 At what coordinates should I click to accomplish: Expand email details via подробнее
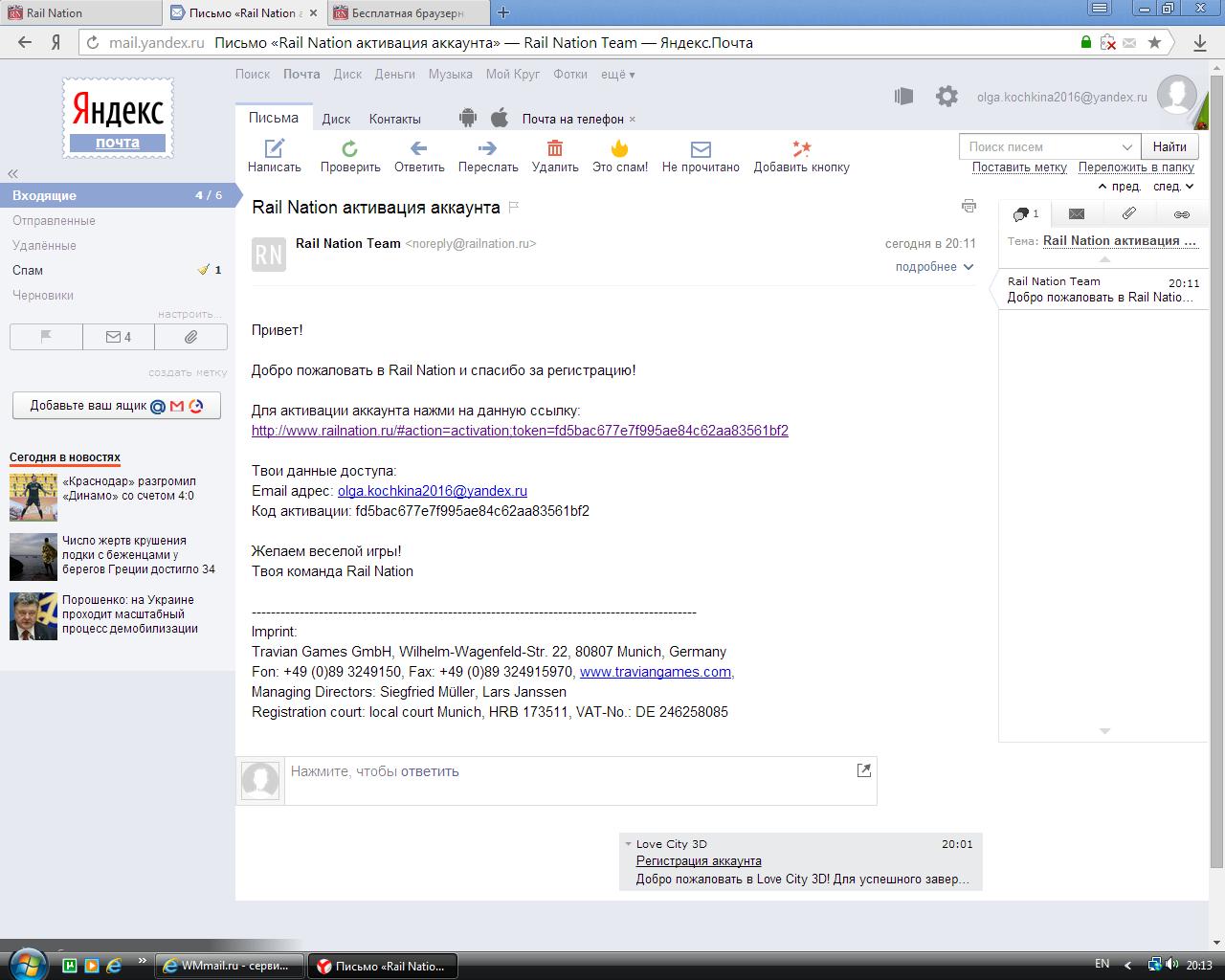pyautogui.click(x=934, y=267)
